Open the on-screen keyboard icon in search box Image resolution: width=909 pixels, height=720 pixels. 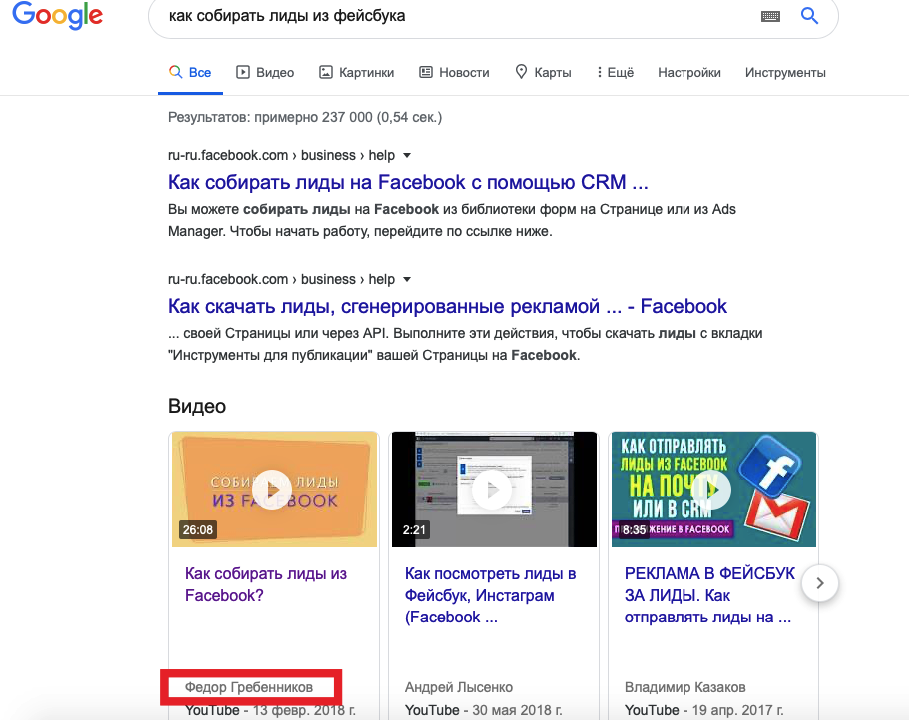(770, 16)
